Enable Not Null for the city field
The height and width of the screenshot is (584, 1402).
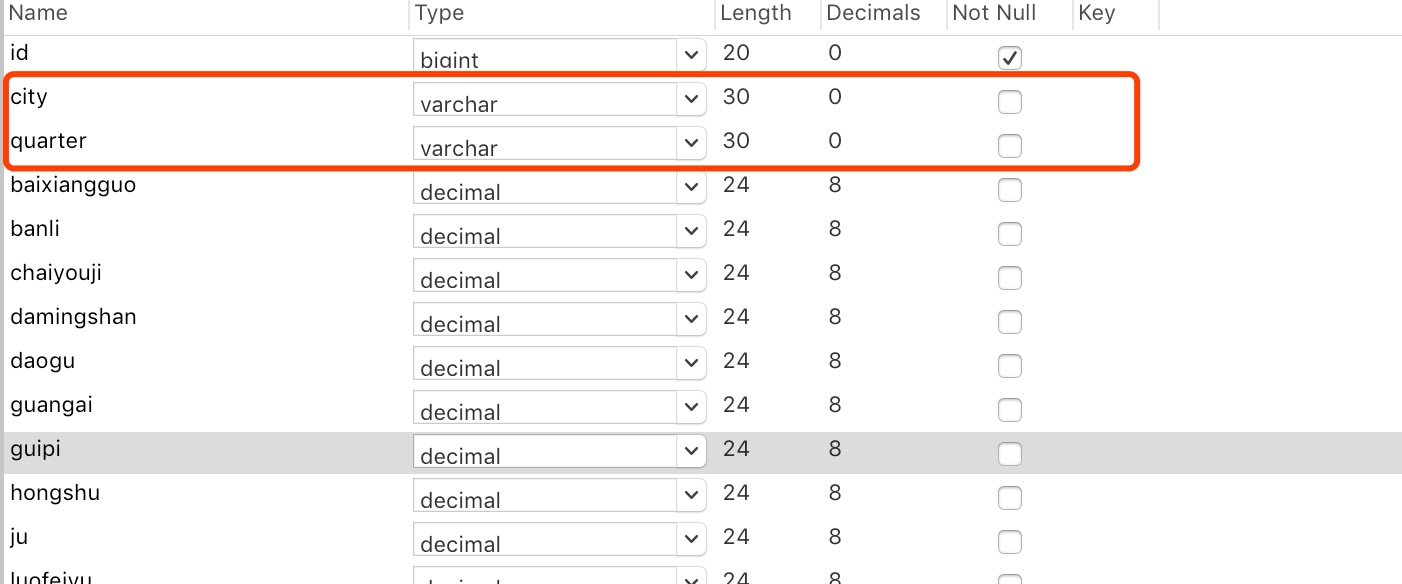(1010, 102)
